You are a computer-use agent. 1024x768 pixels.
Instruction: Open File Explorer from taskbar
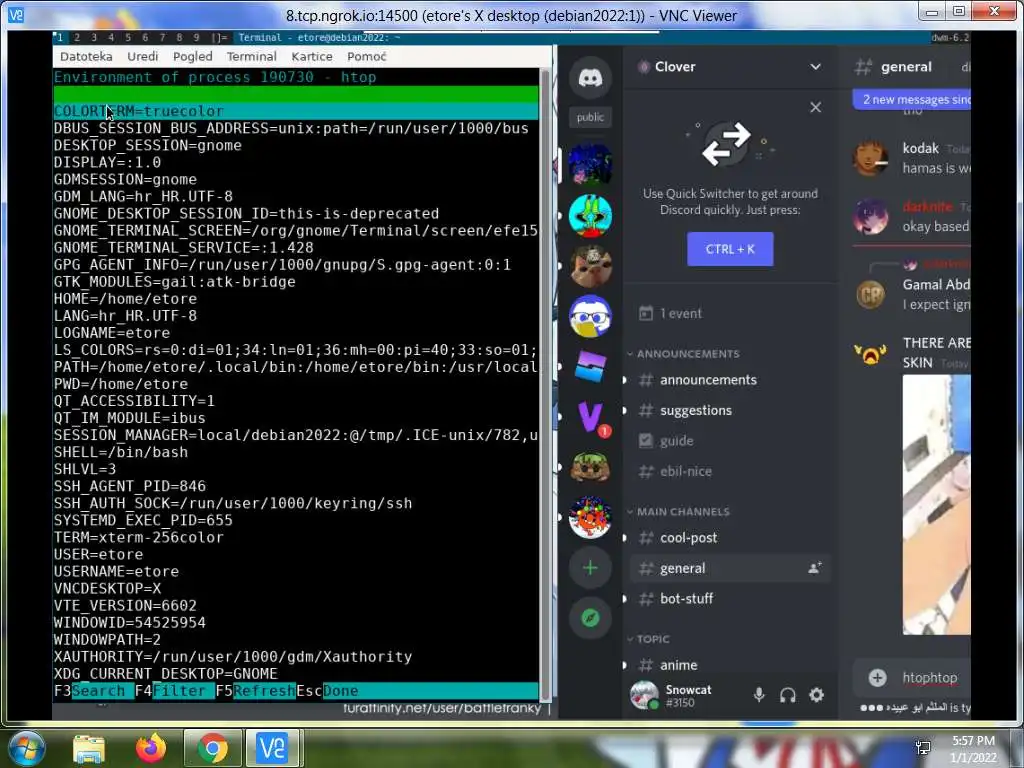[x=89, y=748]
